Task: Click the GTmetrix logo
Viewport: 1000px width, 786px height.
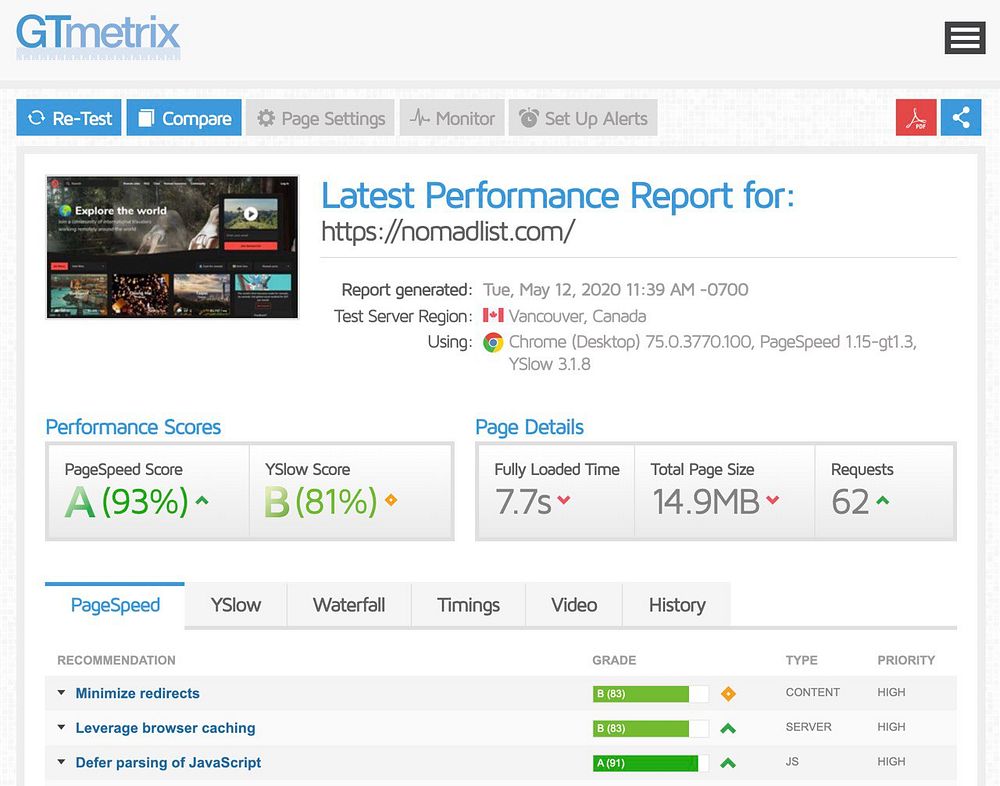Action: 98,36
